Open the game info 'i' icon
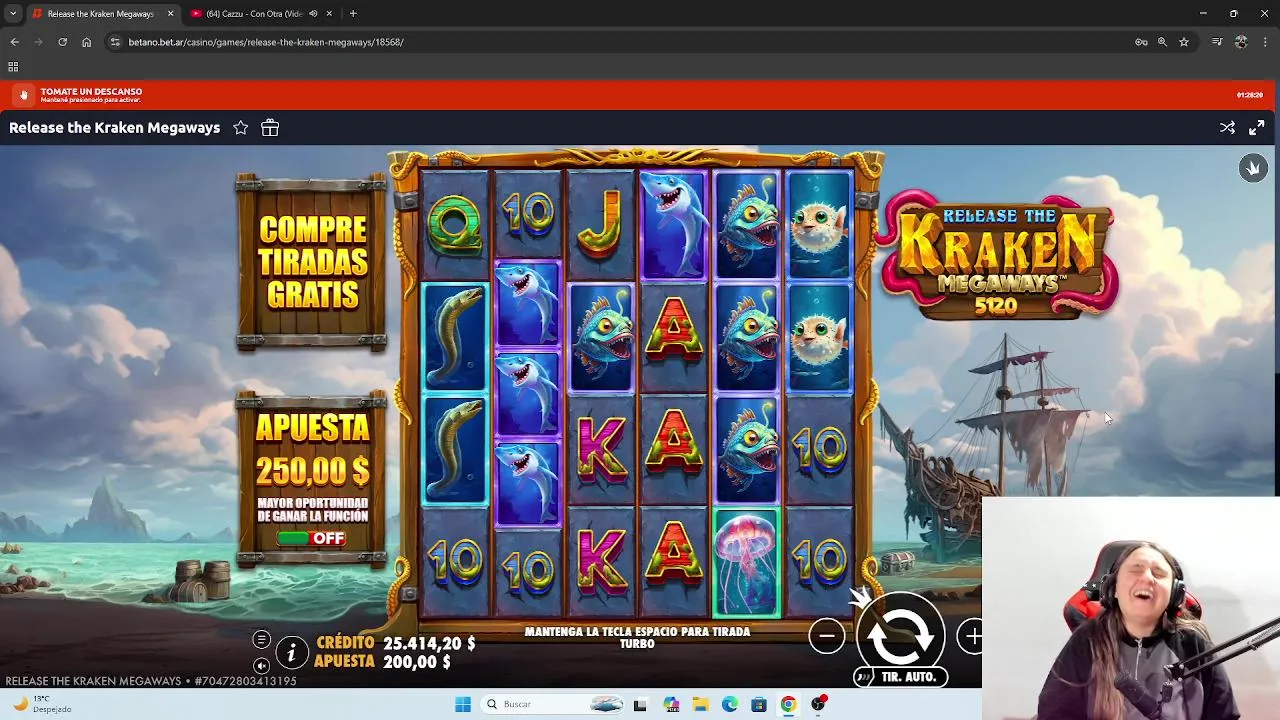1280x720 pixels. coord(291,653)
